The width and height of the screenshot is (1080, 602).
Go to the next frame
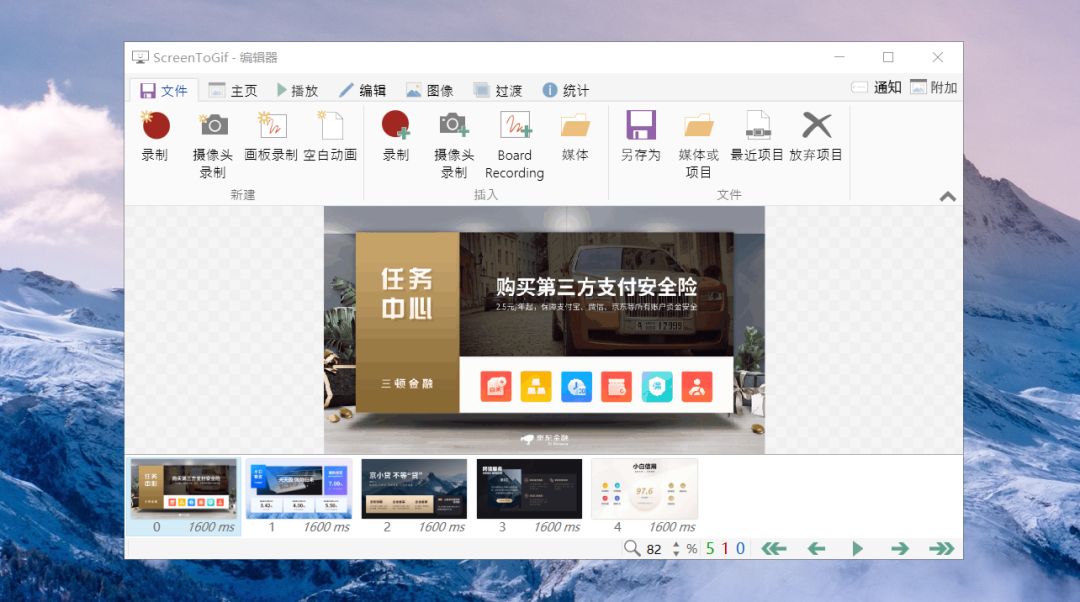click(x=900, y=548)
